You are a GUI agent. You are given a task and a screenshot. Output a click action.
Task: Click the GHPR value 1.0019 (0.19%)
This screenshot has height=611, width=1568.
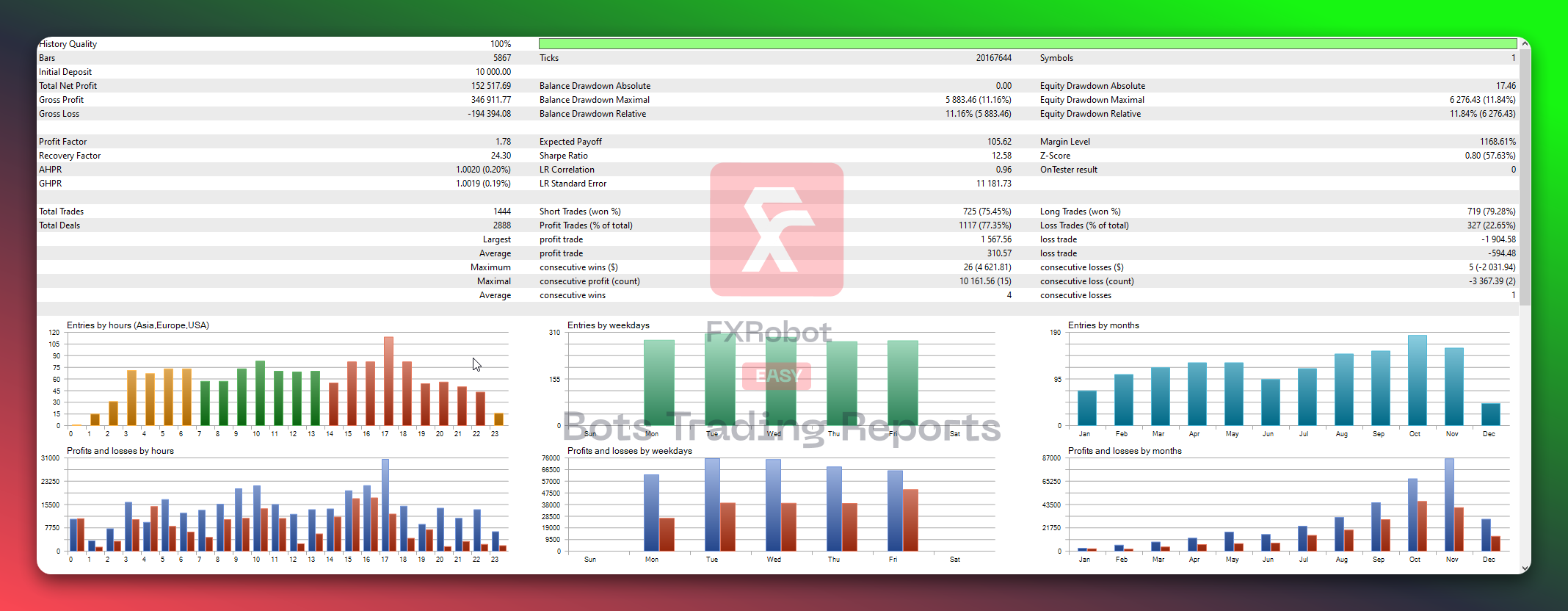tap(483, 184)
